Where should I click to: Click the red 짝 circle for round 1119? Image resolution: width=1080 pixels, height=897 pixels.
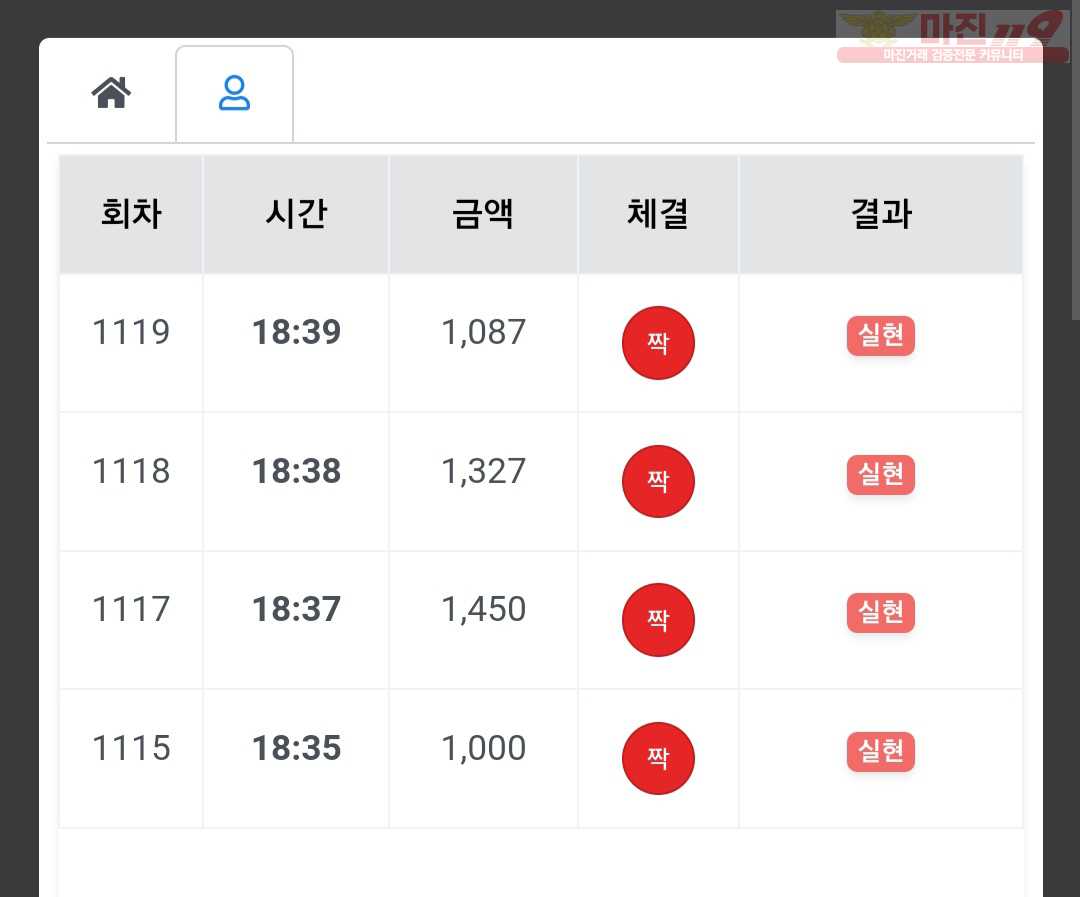(x=658, y=342)
